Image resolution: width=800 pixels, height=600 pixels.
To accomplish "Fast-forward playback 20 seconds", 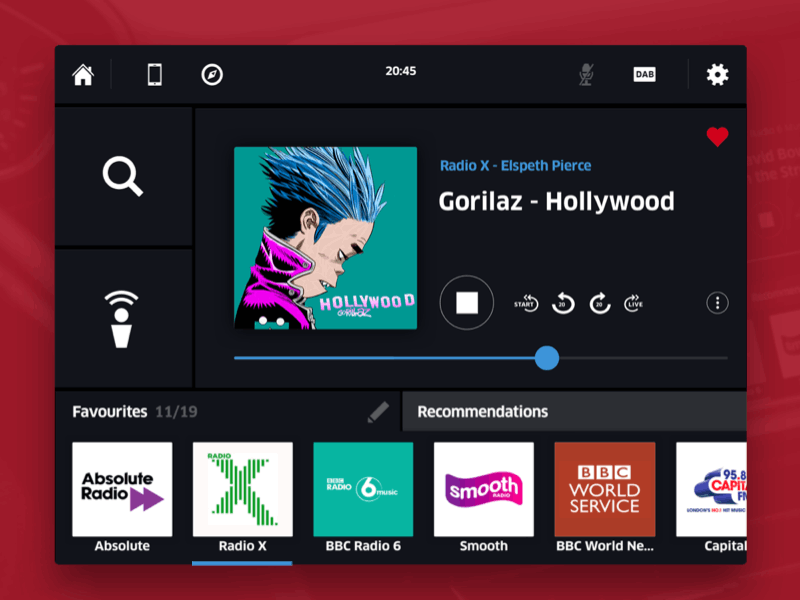I will [x=599, y=302].
